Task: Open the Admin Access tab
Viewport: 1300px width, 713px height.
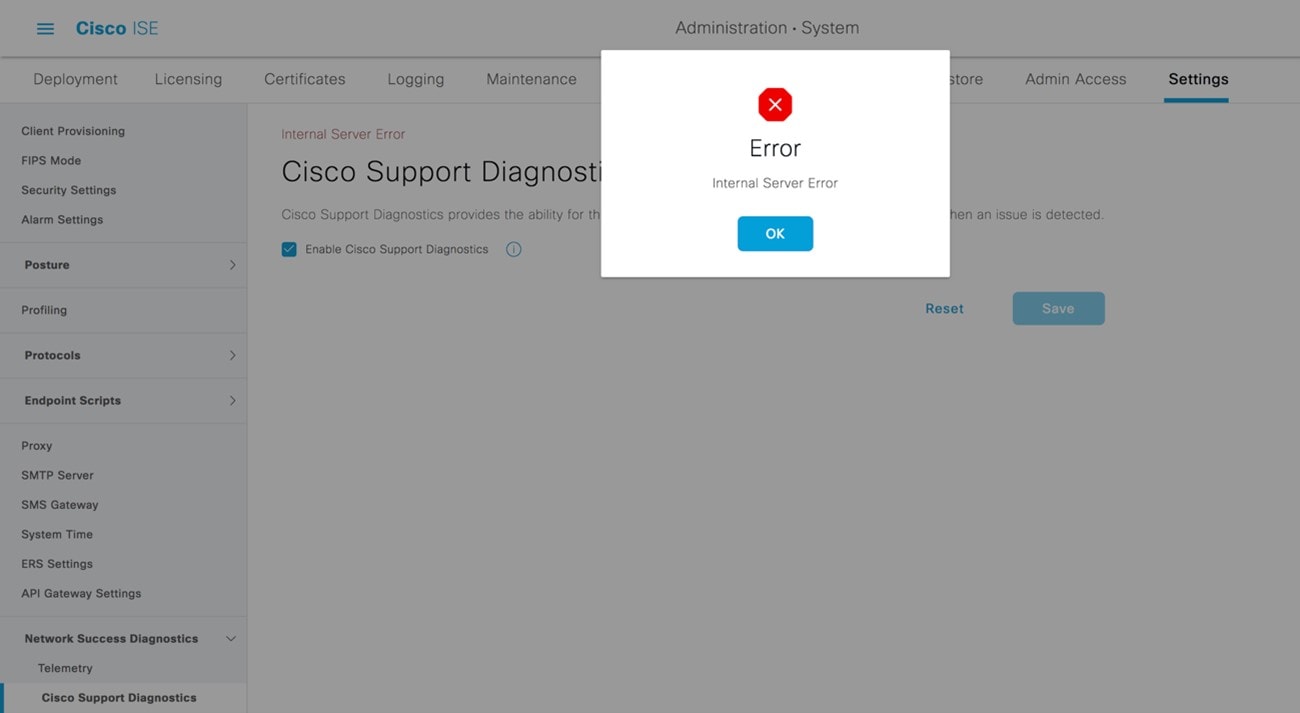Action: click(x=1075, y=79)
